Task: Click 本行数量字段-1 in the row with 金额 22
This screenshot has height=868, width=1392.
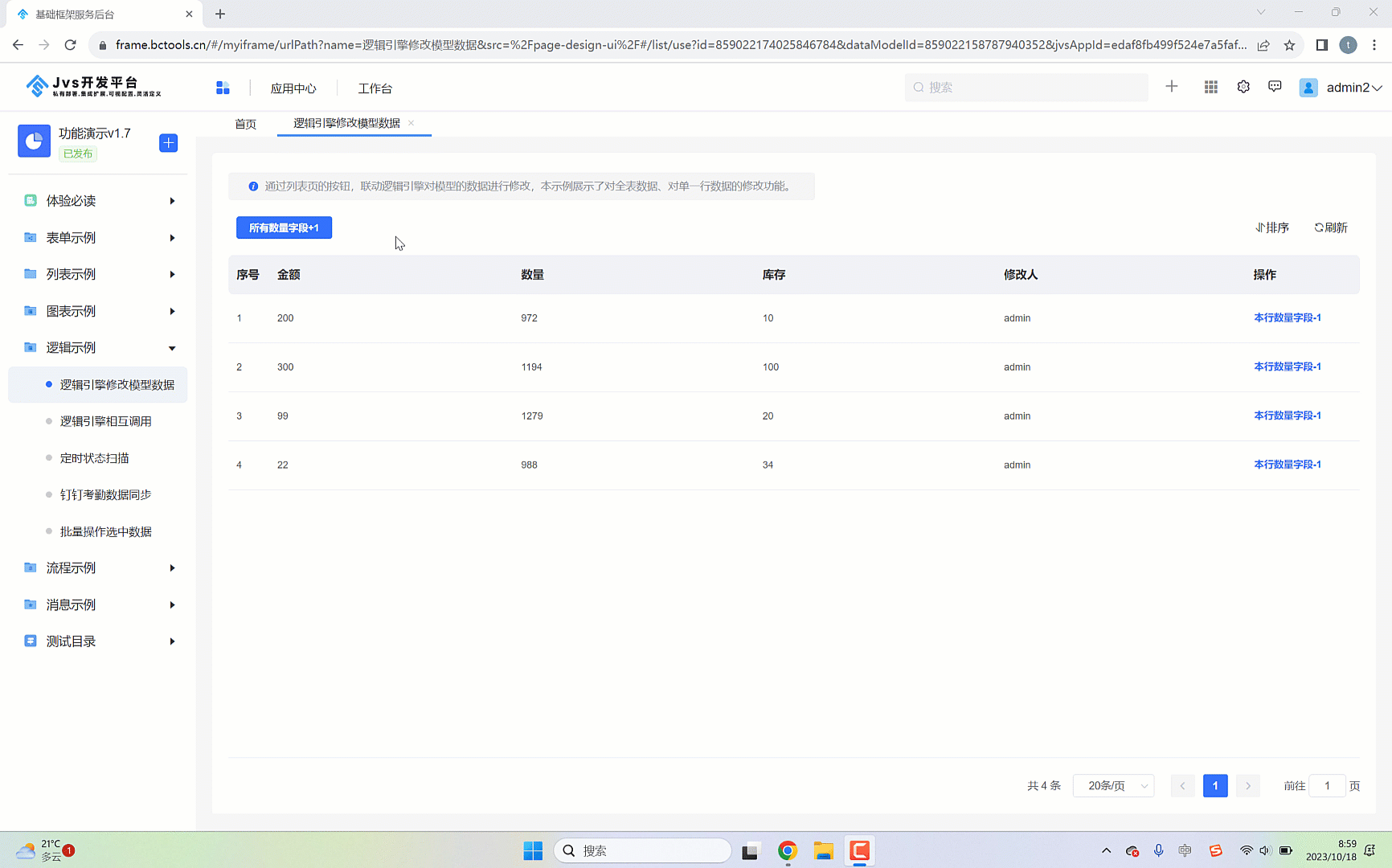Action: tap(1288, 465)
